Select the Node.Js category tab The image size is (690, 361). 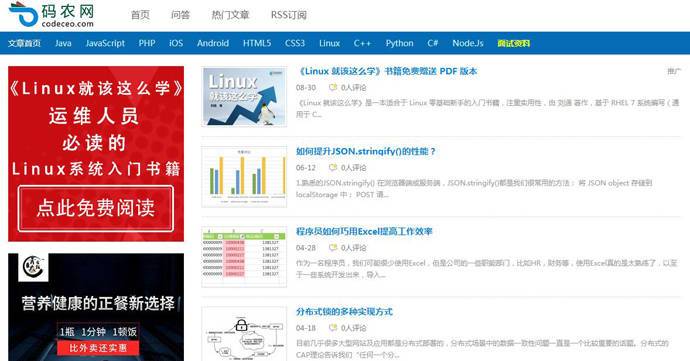pyautogui.click(x=468, y=43)
